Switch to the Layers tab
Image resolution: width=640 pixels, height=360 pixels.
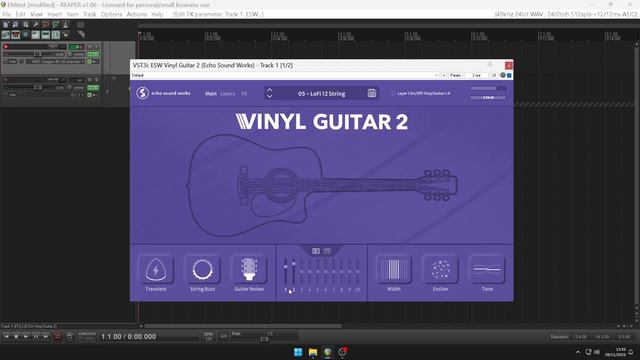pyautogui.click(x=227, y=93)
